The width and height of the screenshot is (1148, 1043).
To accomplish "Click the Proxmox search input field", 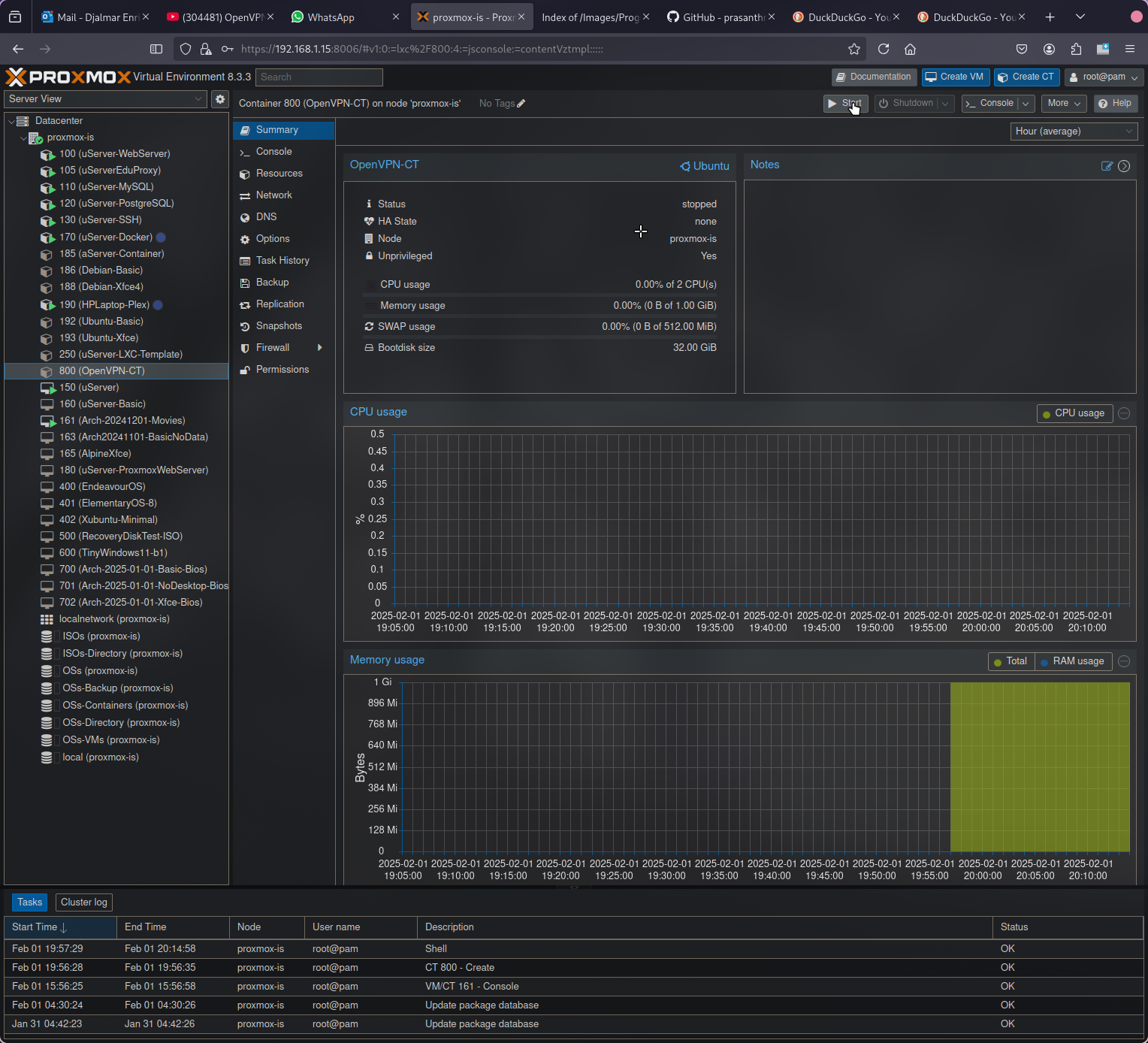I will [319, 77].
